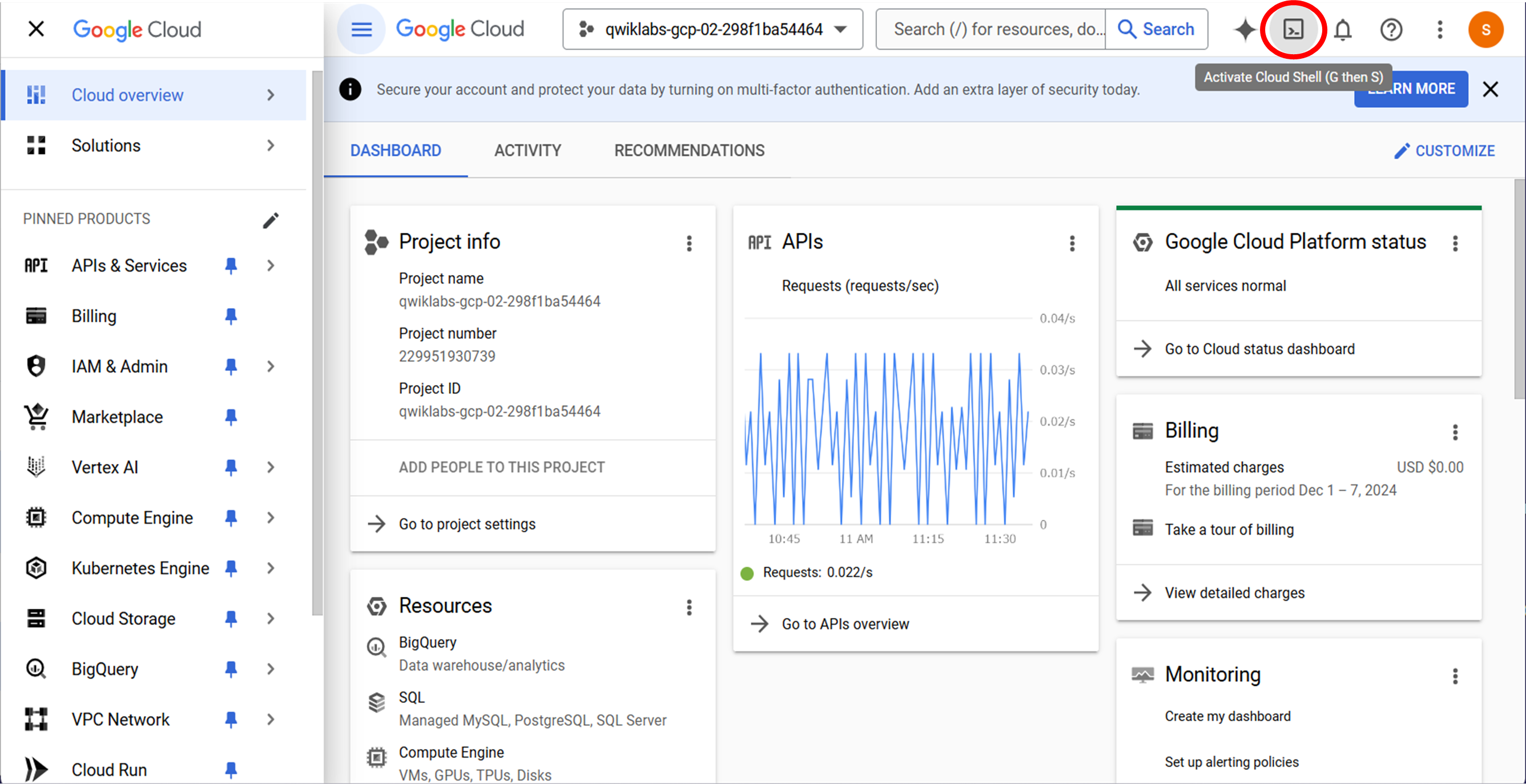Open Project info card options menu
Viewport: 1526px width, 784px height.
tap(689, 244)
